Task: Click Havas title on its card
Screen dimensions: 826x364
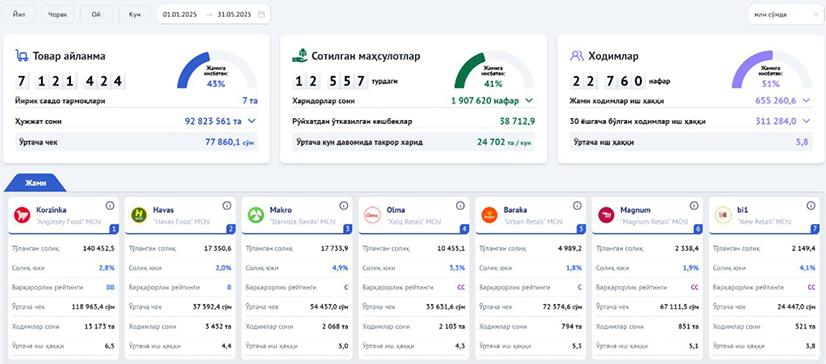Action: 163,210
